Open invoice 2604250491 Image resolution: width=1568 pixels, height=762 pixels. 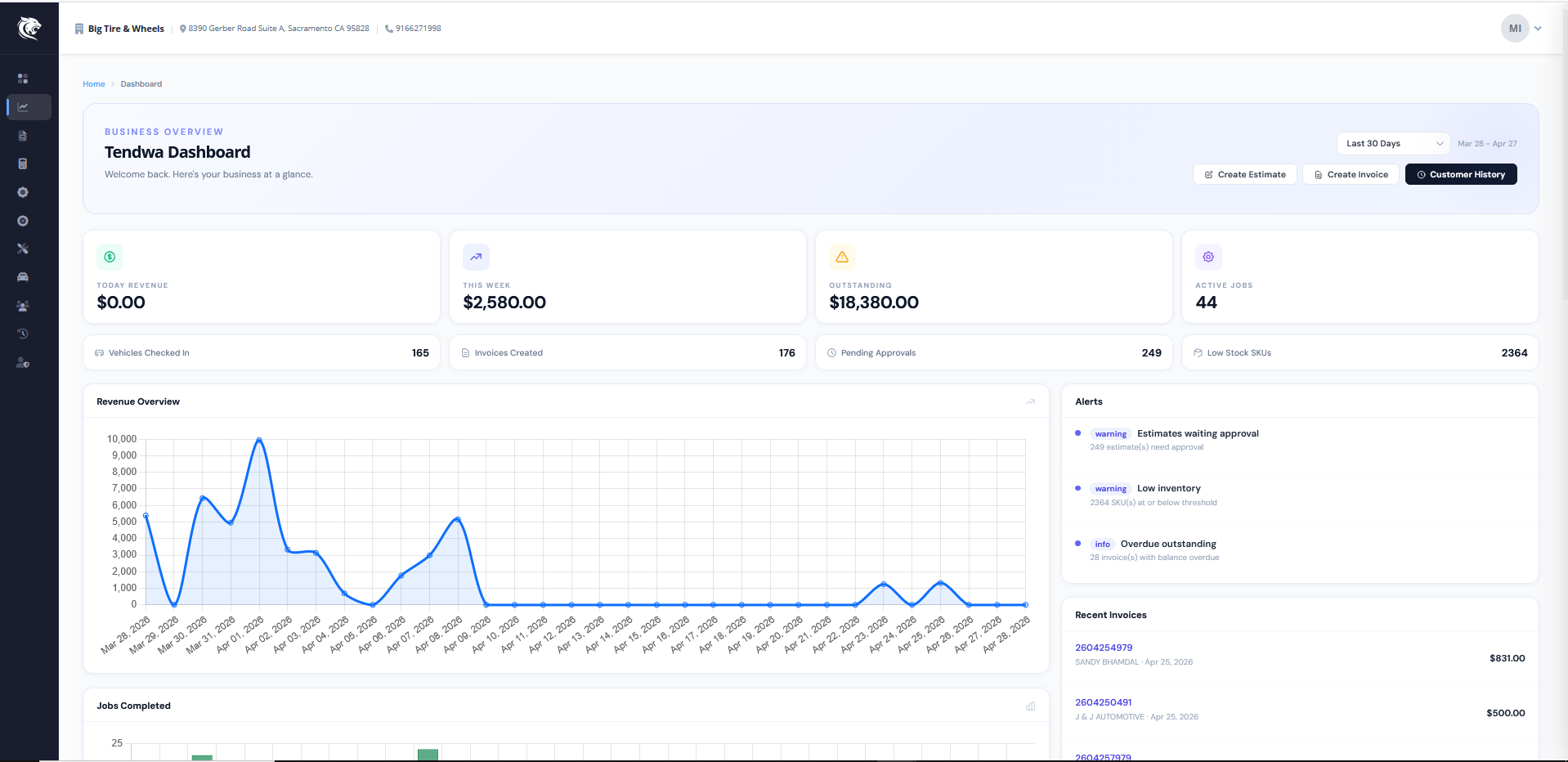[x=1104, y=702]
